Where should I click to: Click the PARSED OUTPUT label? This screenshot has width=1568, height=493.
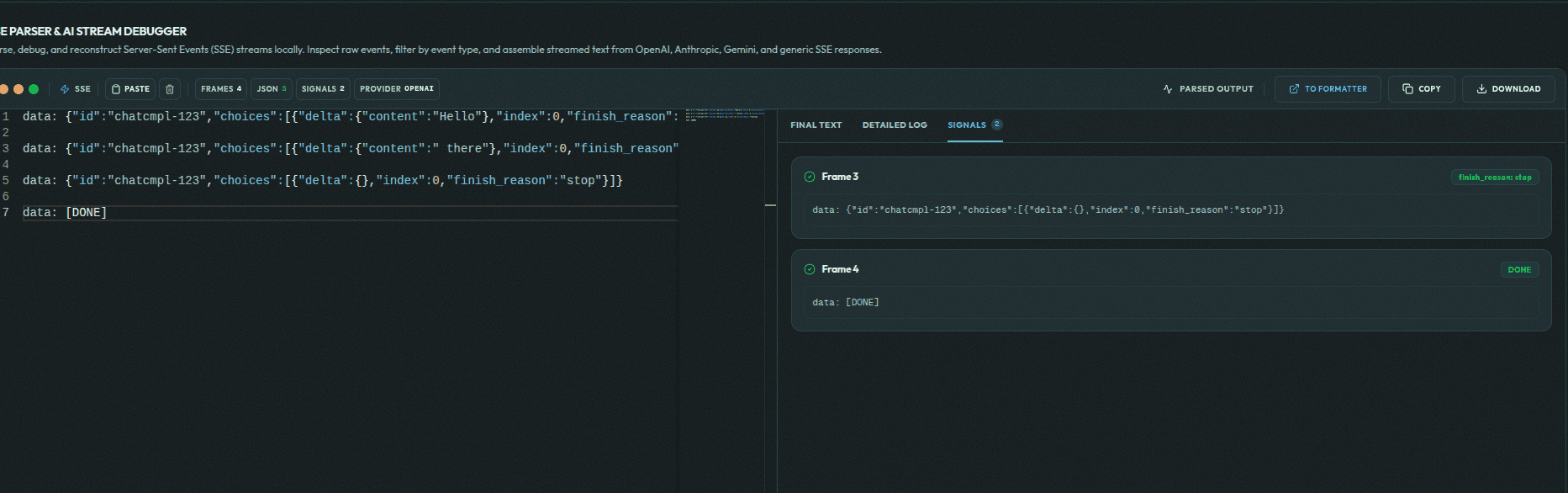(1216, 89)
